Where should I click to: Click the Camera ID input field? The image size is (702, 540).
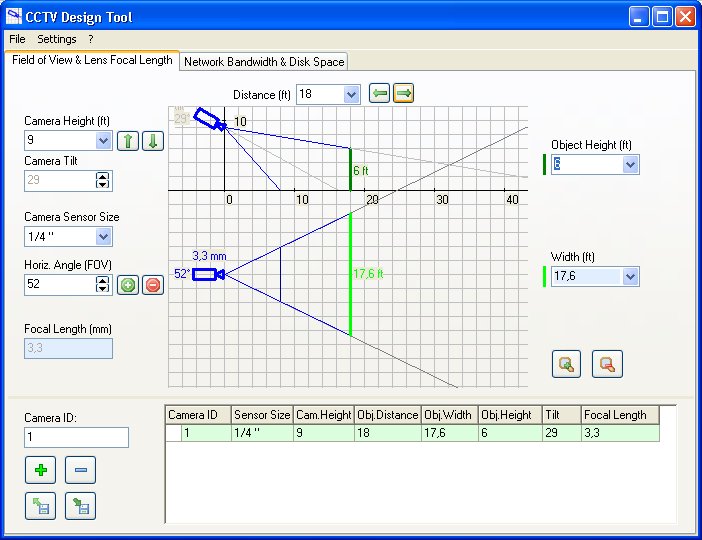[76, 437]
